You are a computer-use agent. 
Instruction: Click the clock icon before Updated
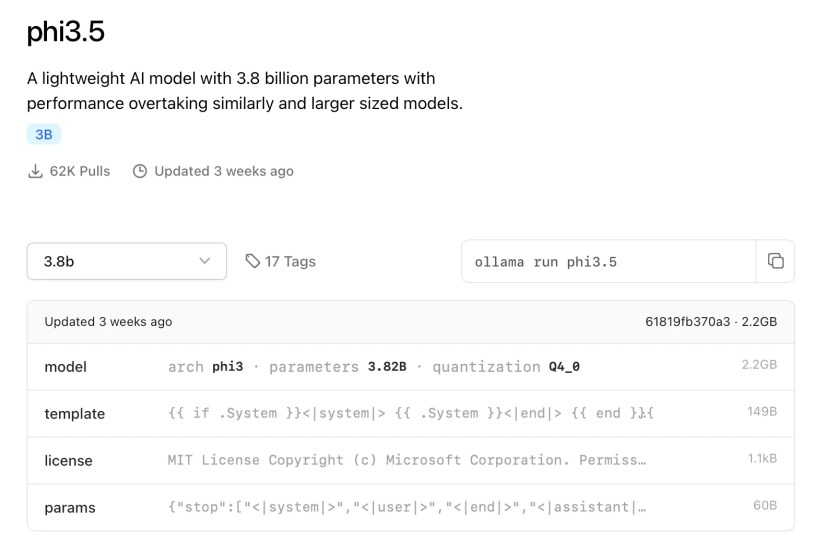(x=140, y=171)
